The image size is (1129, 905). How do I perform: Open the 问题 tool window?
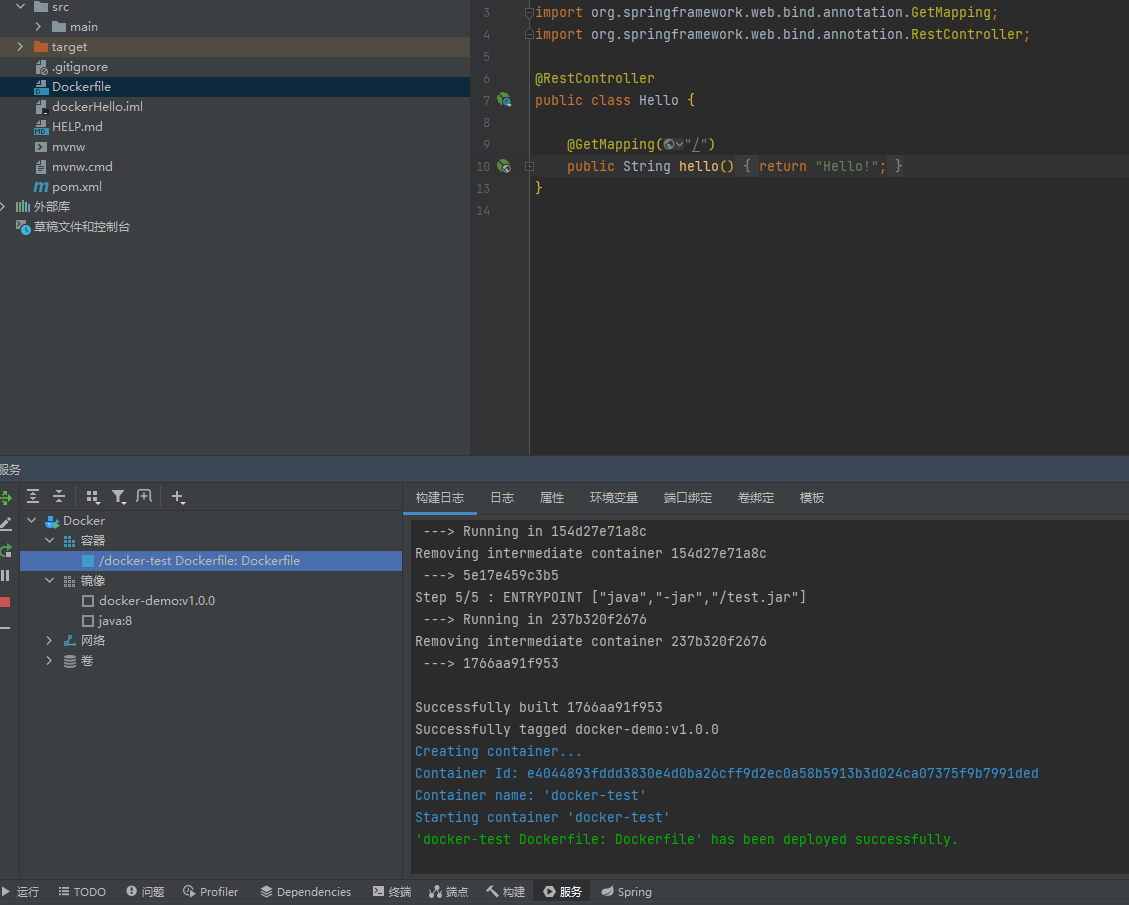[x=145, y=891]
